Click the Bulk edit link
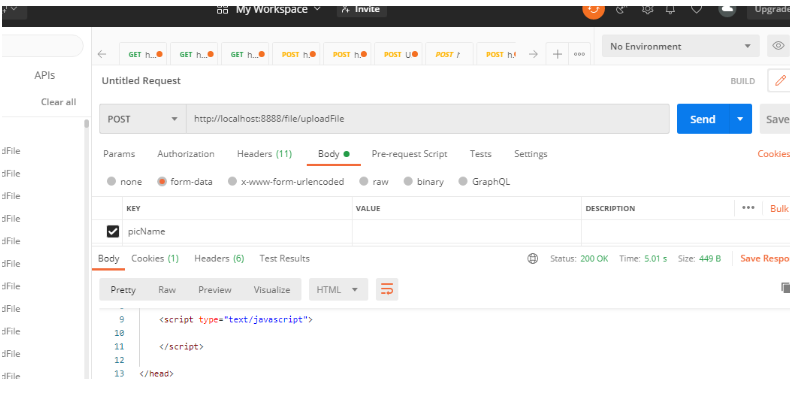The image size is (791, 393). pyautogui.click(x=779, y=208)
